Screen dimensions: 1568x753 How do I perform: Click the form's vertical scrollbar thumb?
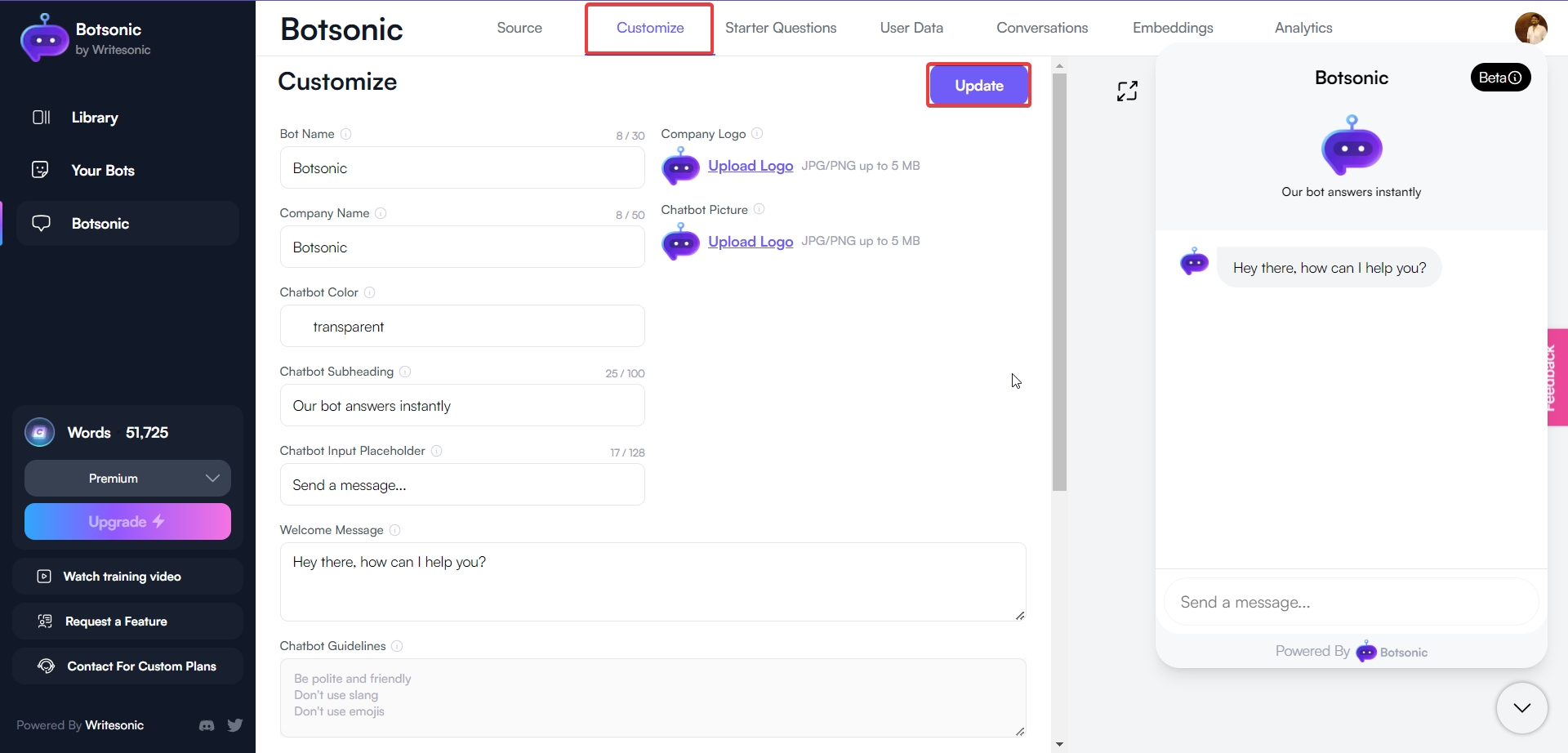click(x=1059, y=282)
